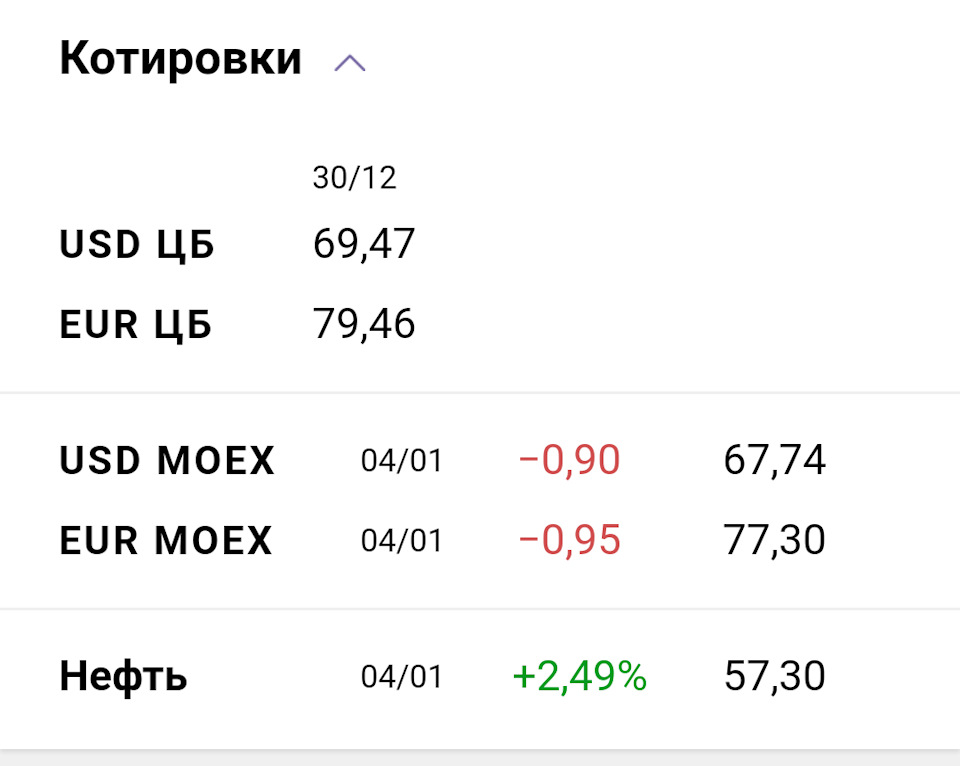Click divider line below EUR ЦБ row
The width and height of the screenshot is (960, 766).
(x=480, y=393)
